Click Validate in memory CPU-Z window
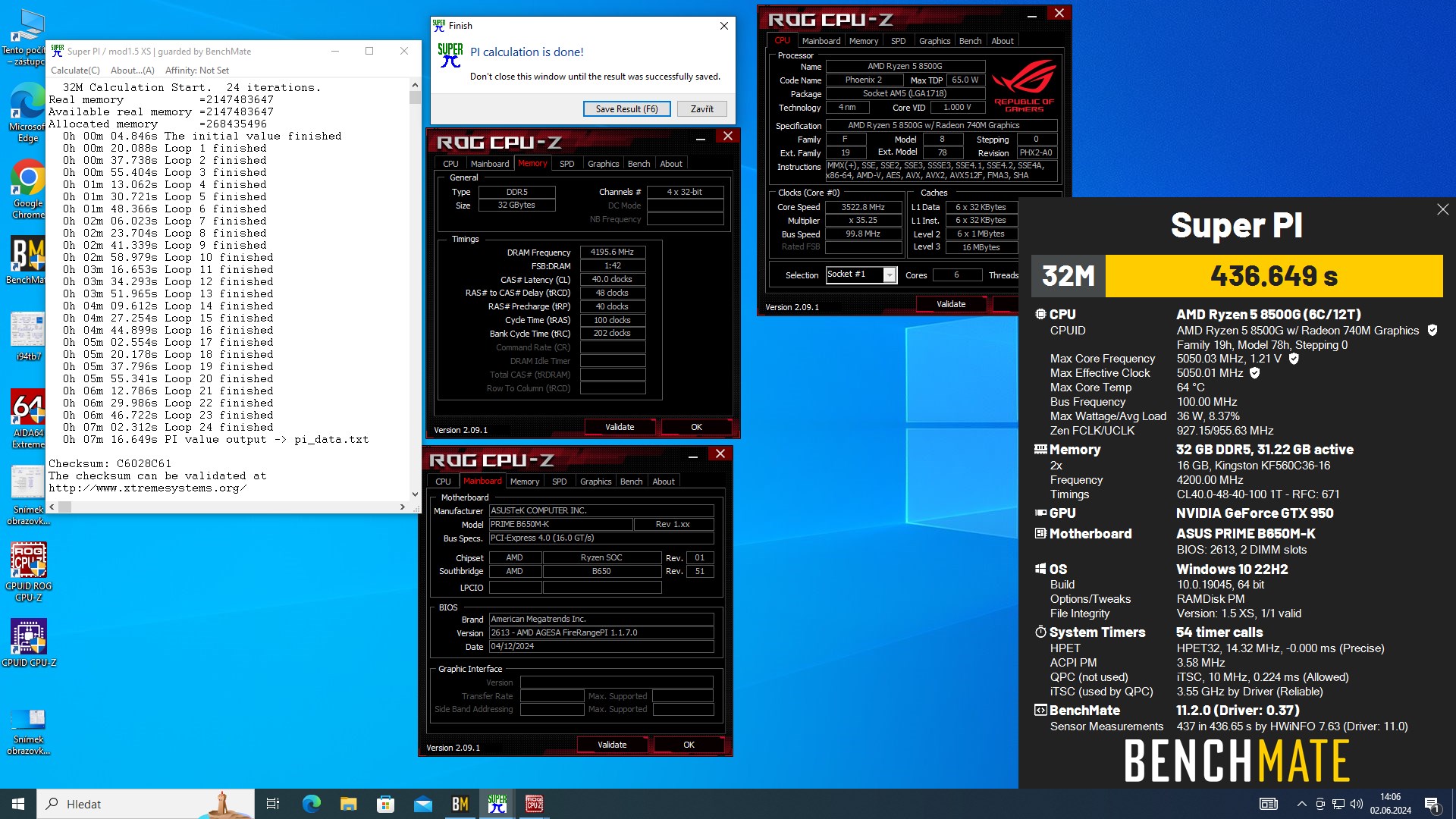The height and width of the screenshot is (819, 1456). (x=620, y=427)
